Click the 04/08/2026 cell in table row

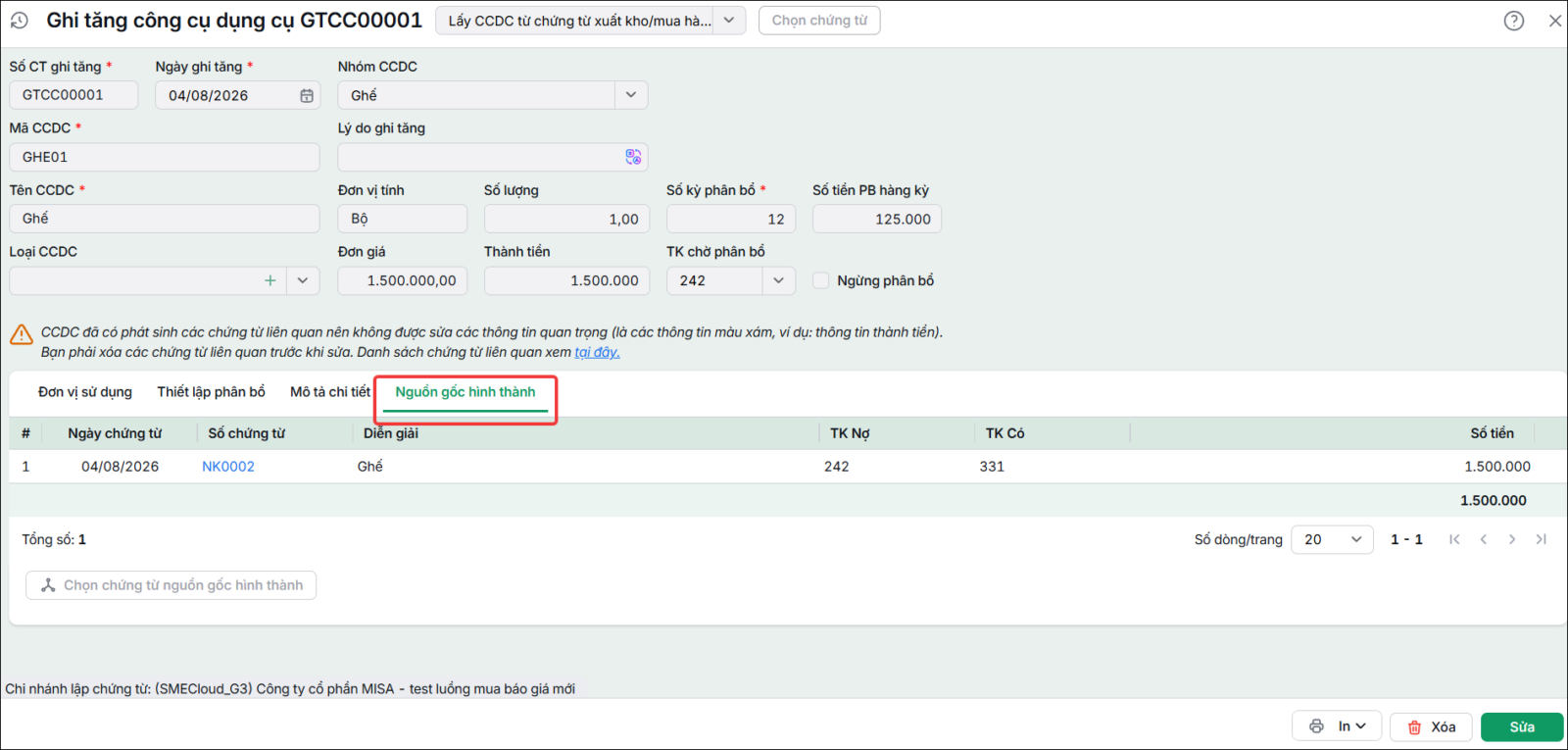(120, 467)
